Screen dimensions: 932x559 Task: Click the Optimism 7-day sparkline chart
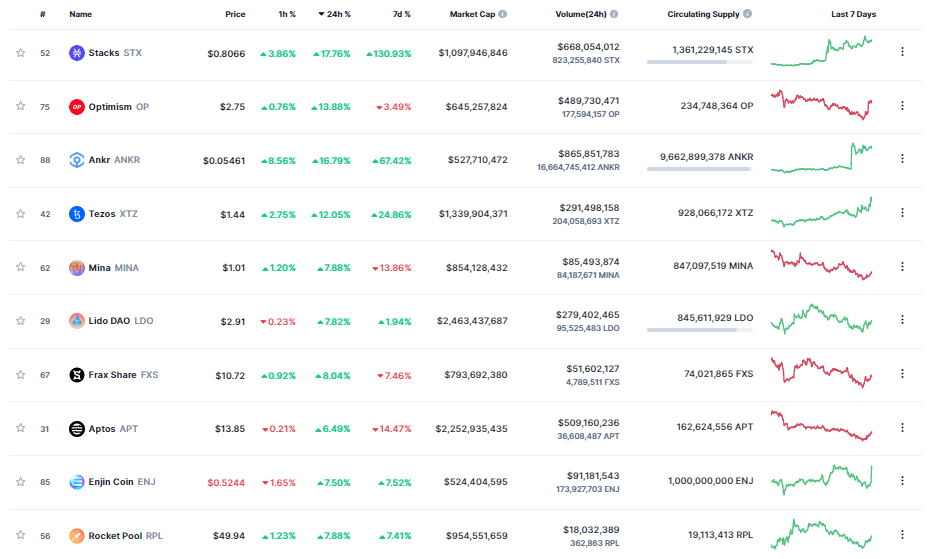[822, 105]
